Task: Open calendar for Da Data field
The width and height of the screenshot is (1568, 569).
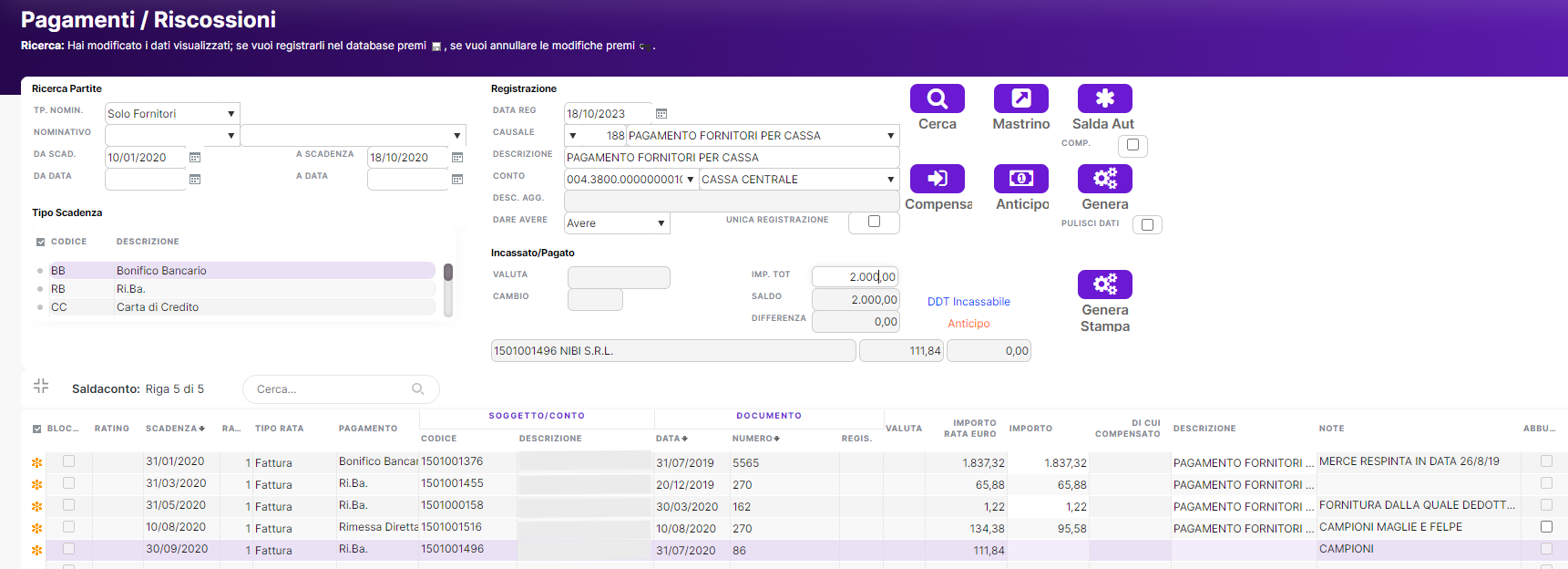Action: pos(195,180)
